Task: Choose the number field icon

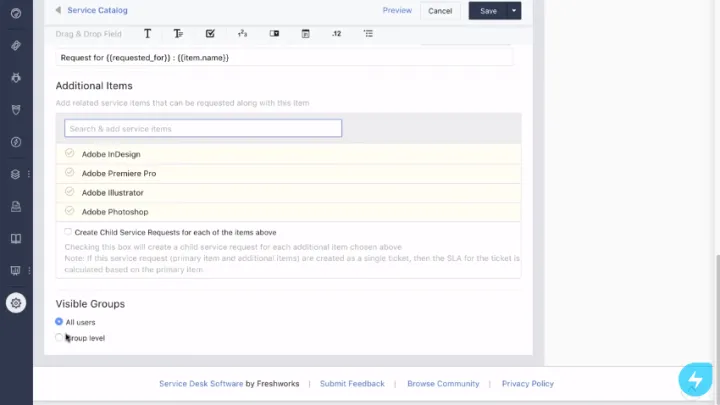Action: (x=242, y=34)
